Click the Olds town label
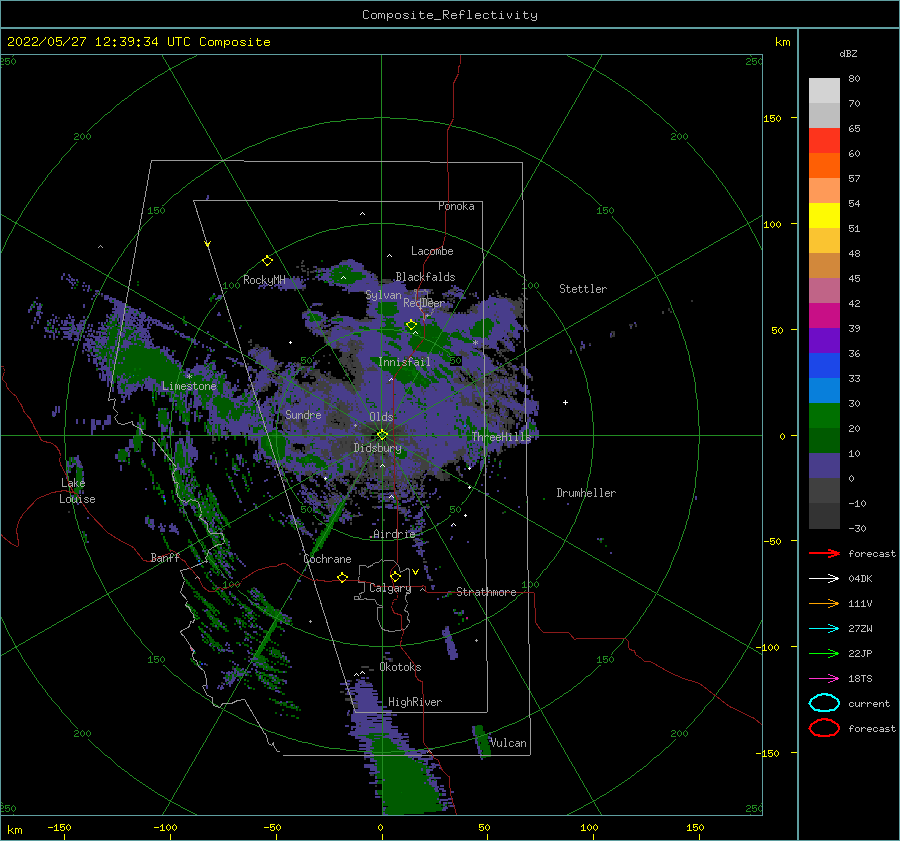This screenshot has height=841, width=900. pos(381,417)
